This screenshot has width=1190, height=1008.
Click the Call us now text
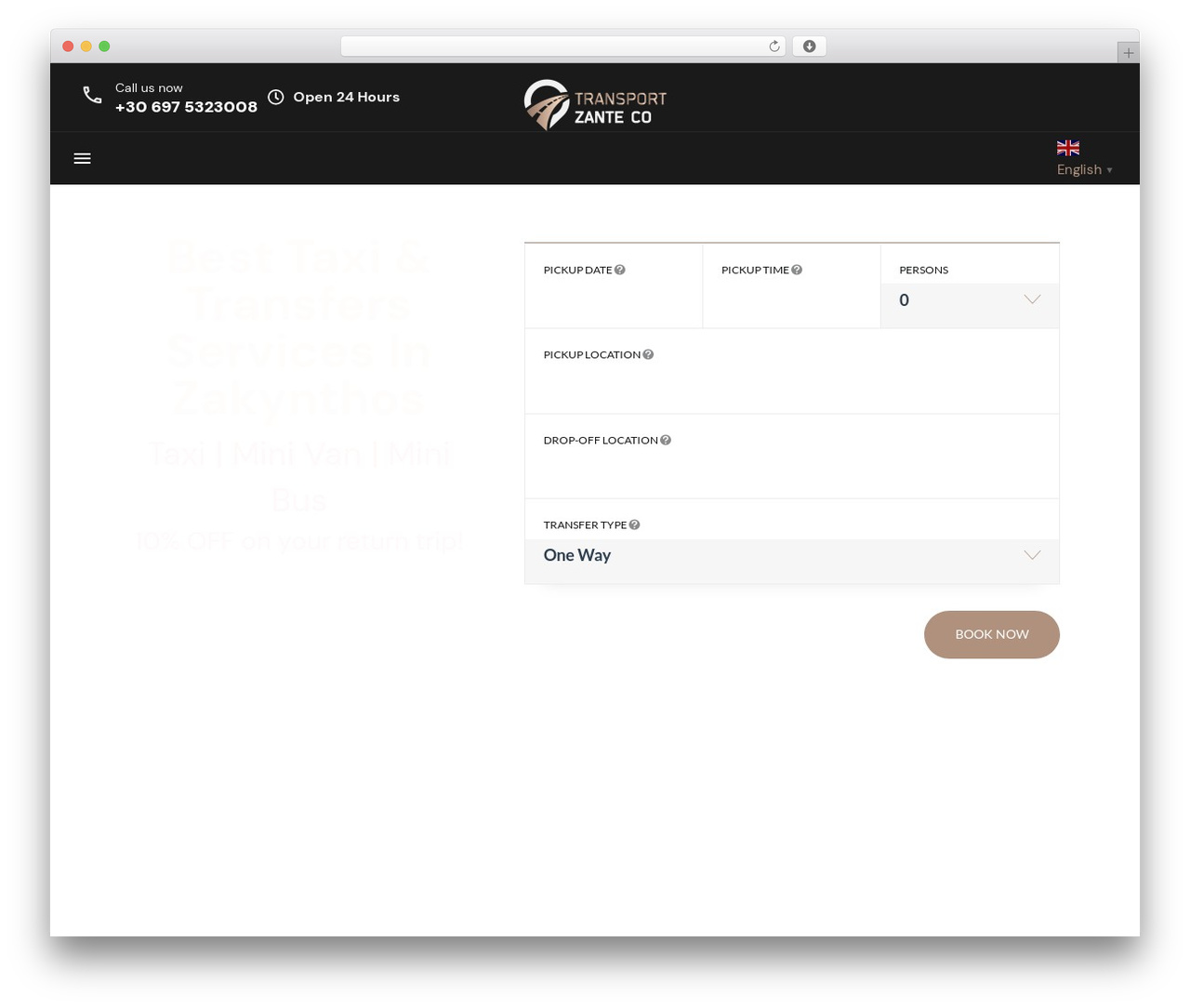point(149,87)
